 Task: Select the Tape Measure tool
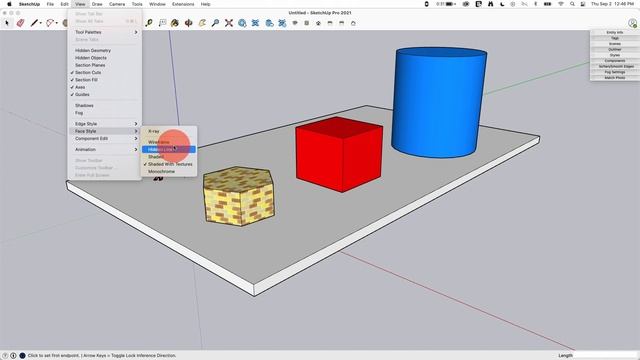[x=149, y=23]
